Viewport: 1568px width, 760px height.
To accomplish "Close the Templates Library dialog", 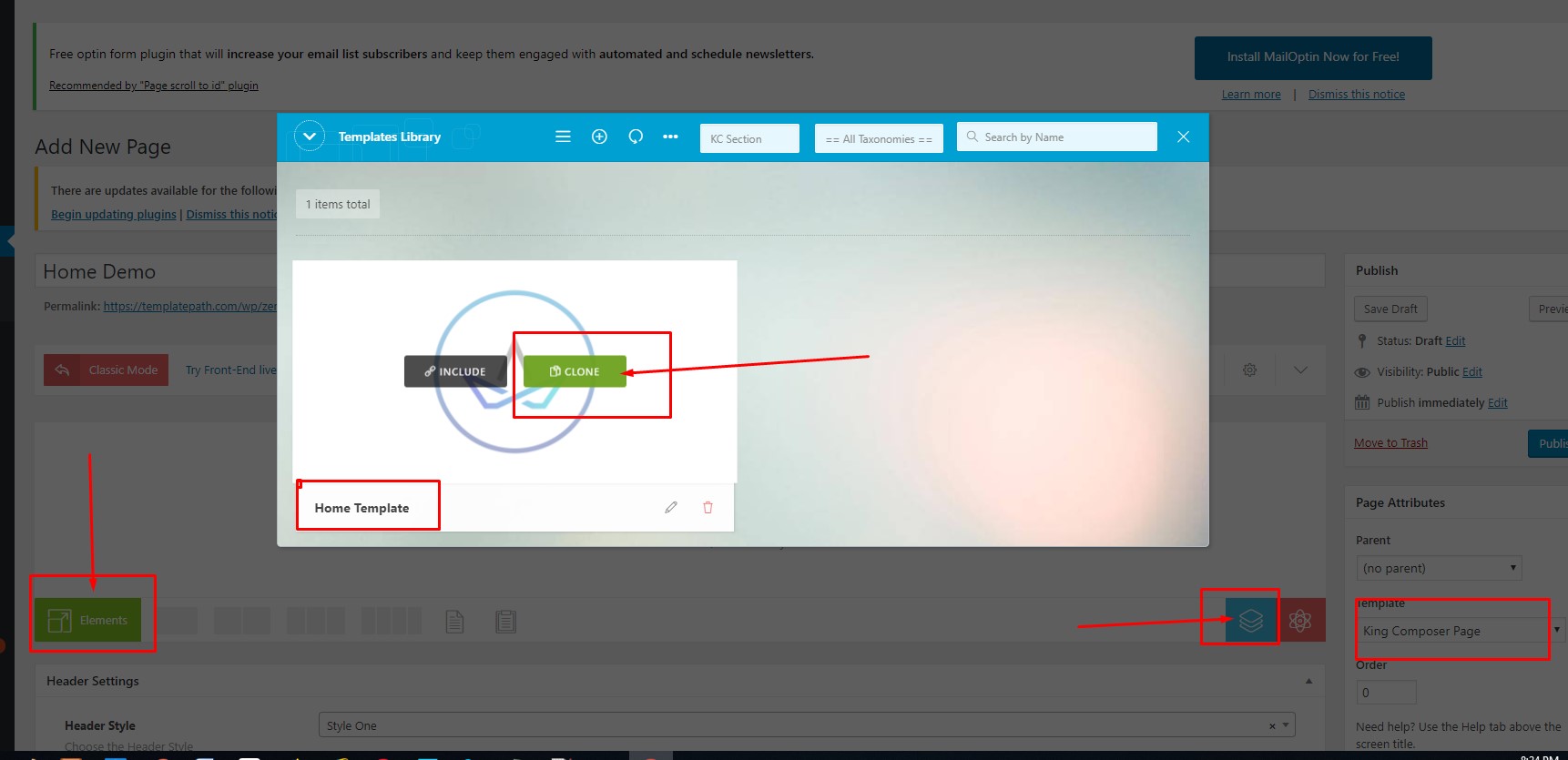I will 1183,137.
